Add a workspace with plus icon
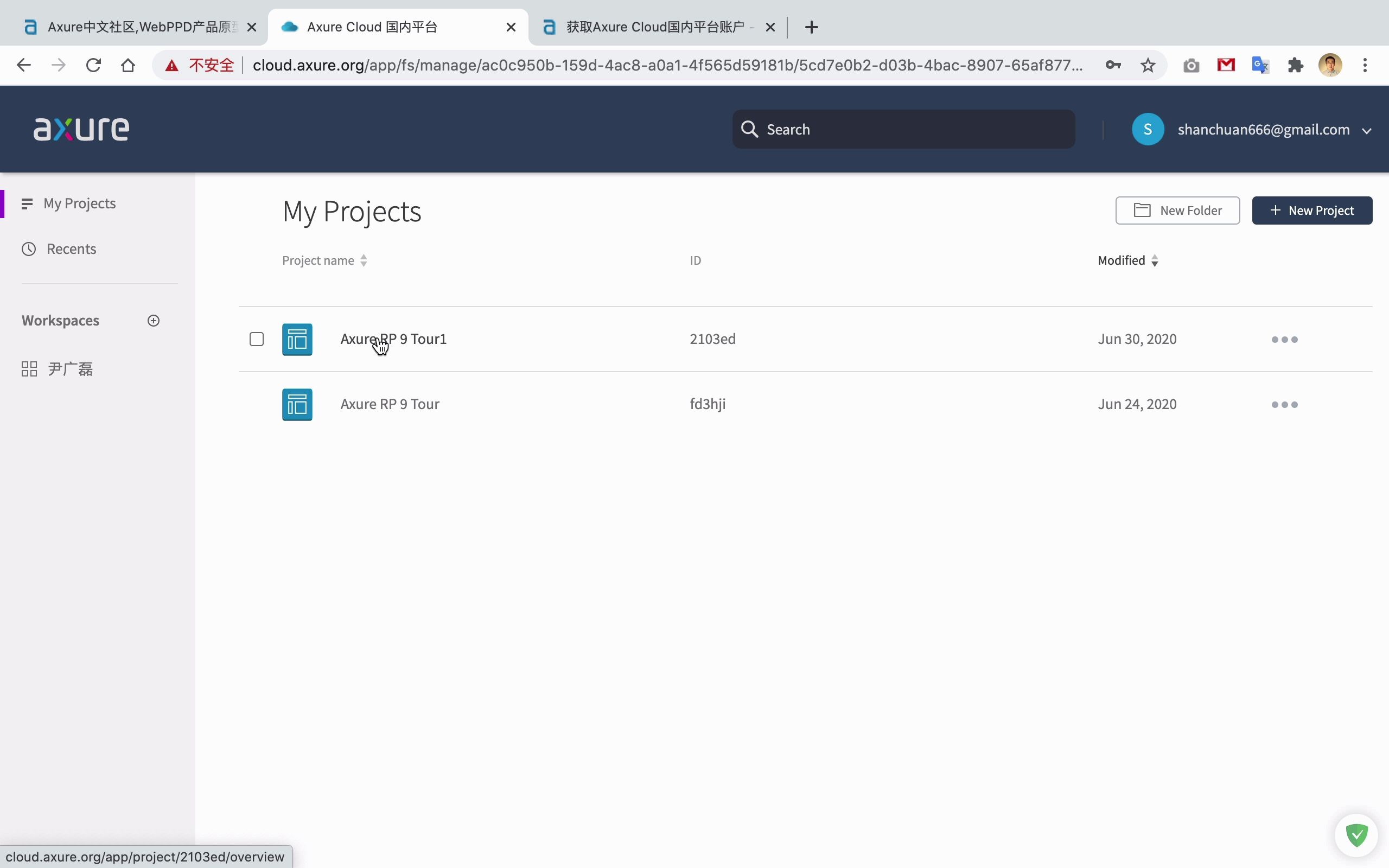Screen dimensions: 1389x868 coord(153,320)
